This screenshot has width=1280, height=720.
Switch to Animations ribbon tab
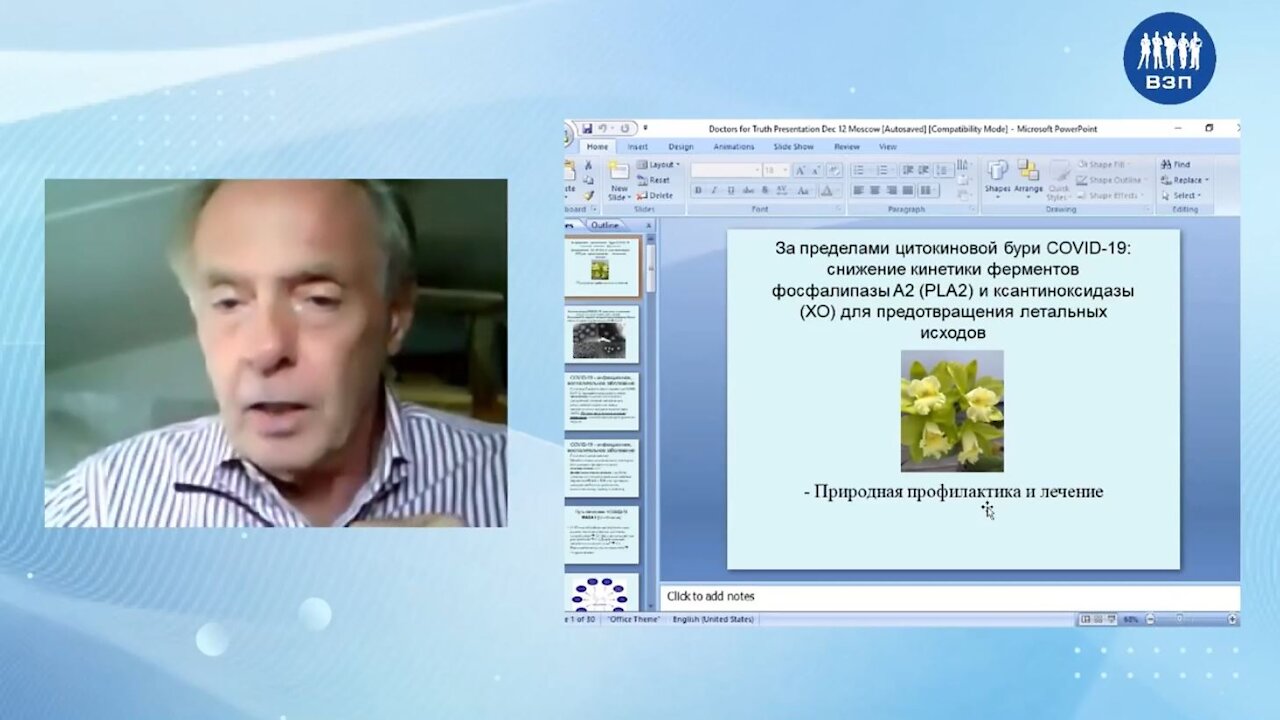(734, 147)
